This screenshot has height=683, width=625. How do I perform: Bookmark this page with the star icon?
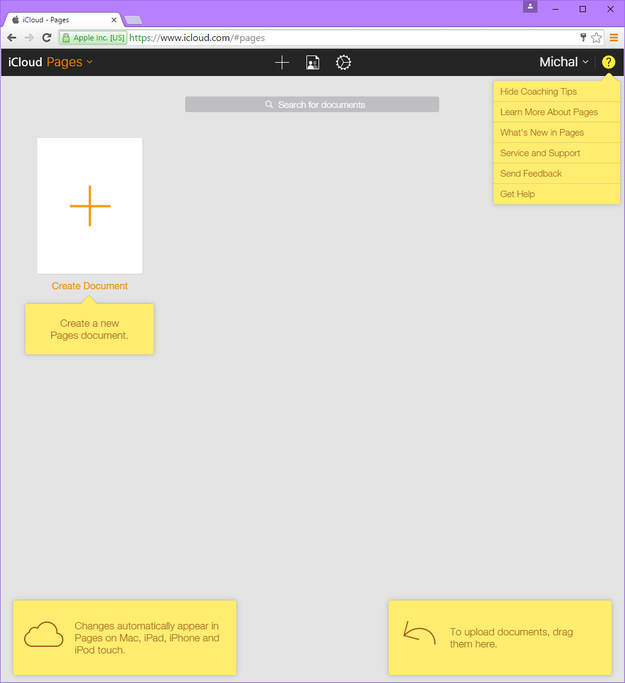point(596,38)
